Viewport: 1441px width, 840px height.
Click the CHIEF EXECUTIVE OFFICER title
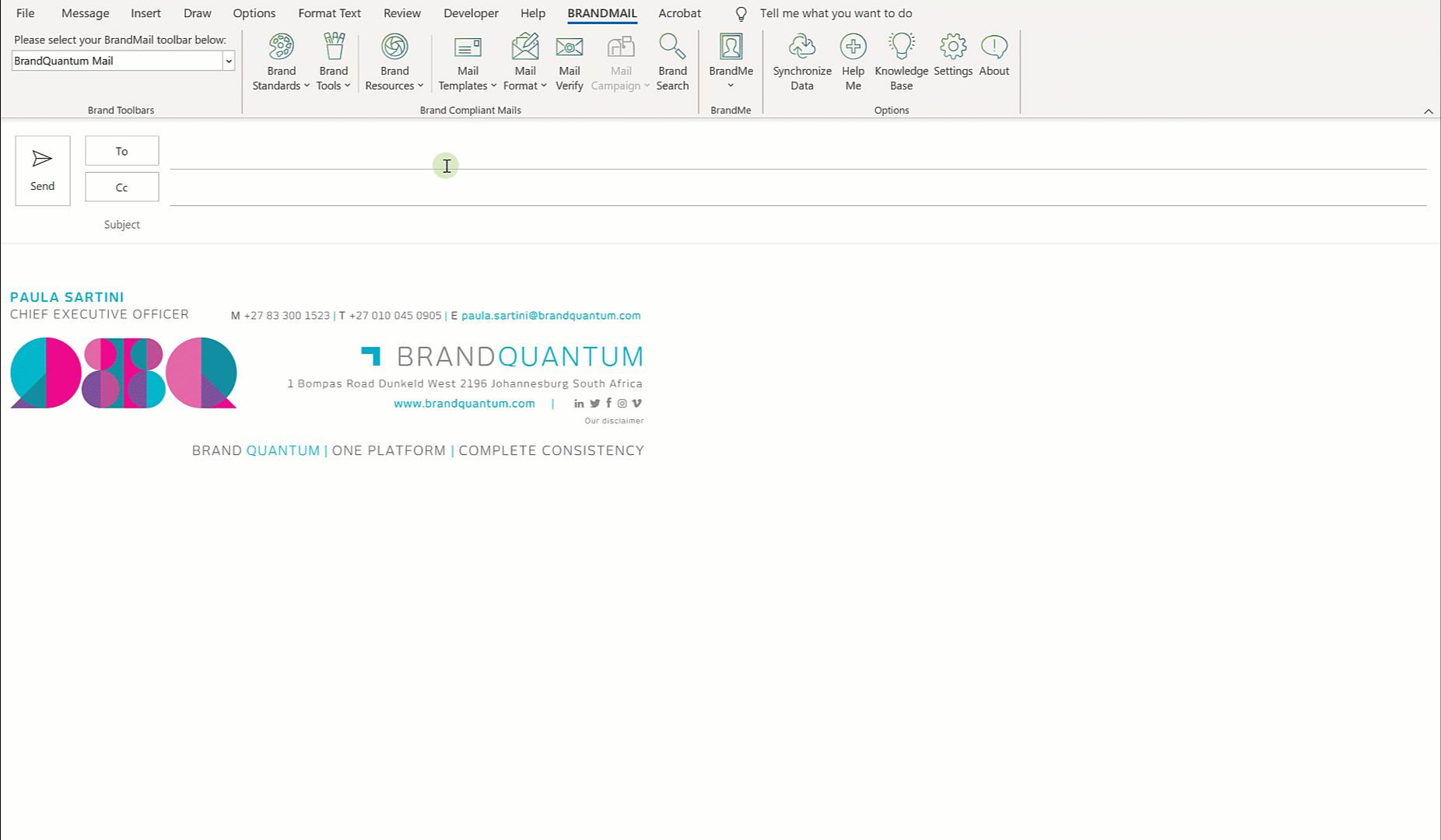coord(100,314)
